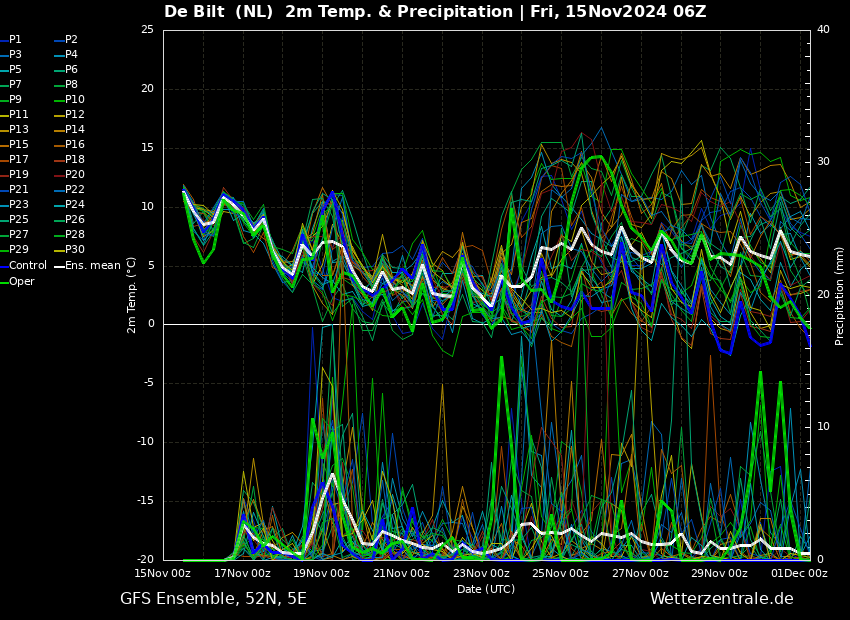Click the P1 legend entry
The image size is (850, 620).
[x=15, y=40]
